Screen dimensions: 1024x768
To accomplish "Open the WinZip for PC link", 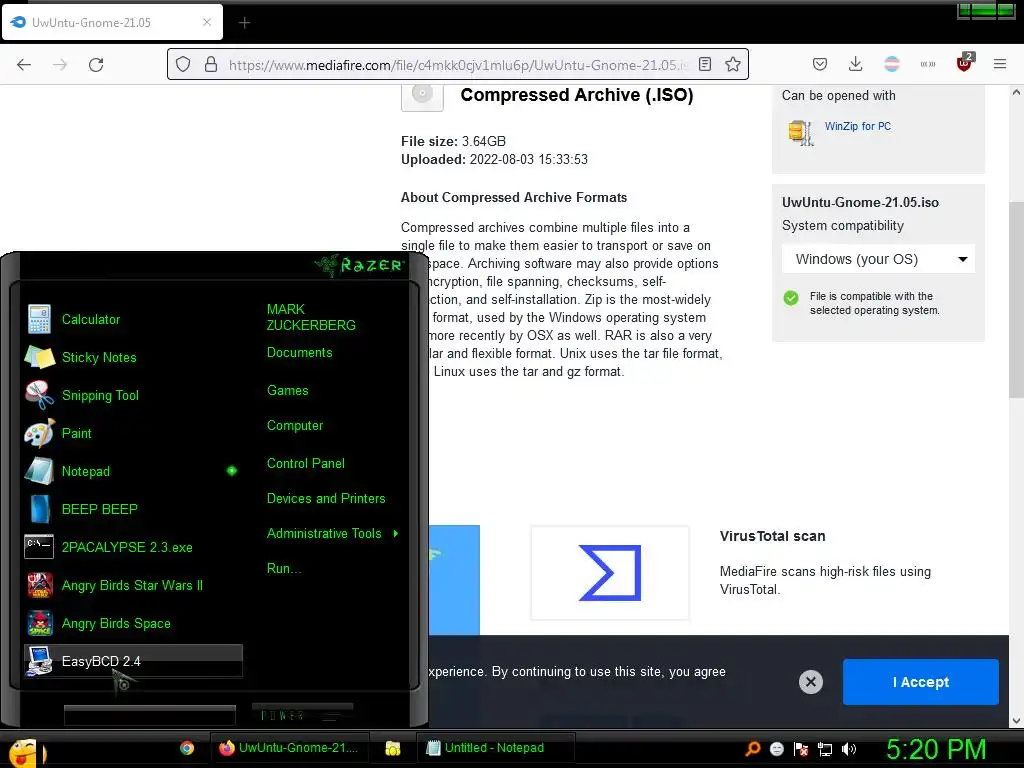I will coord(857,126).
